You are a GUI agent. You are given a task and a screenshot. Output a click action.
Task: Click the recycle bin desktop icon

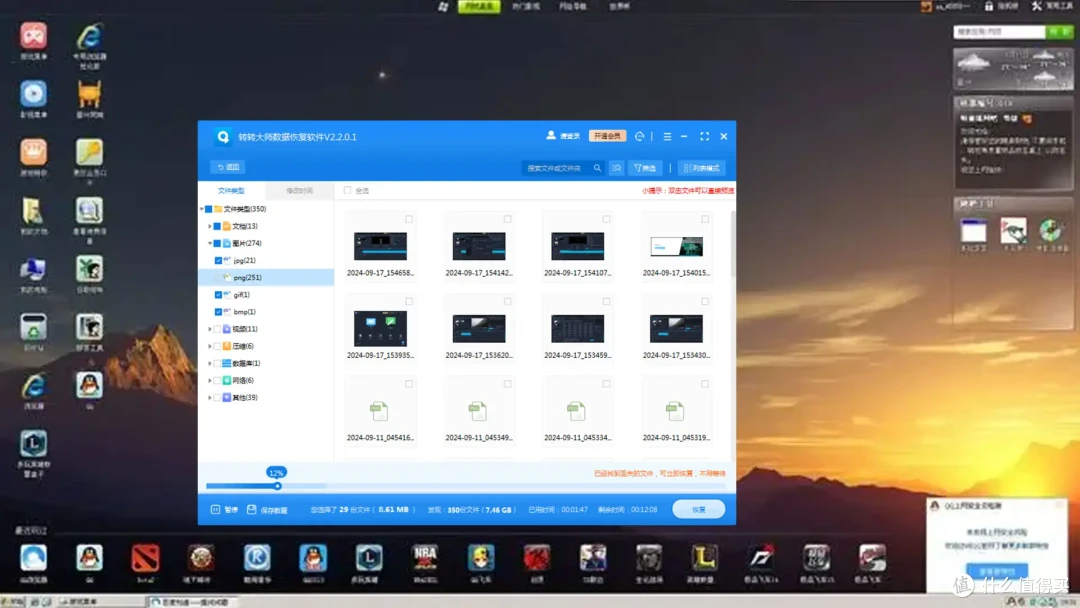coord(33,328)
